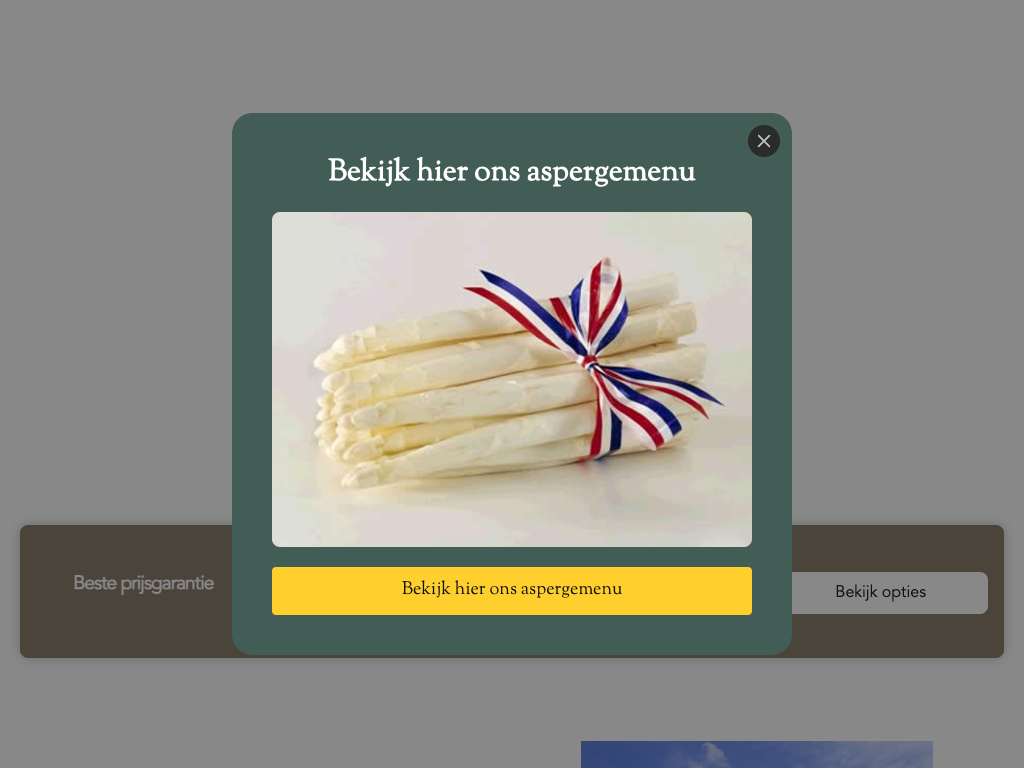Click the green popup background beside the heading
This screenshot has height=768, width=1024.
point(281,171)
